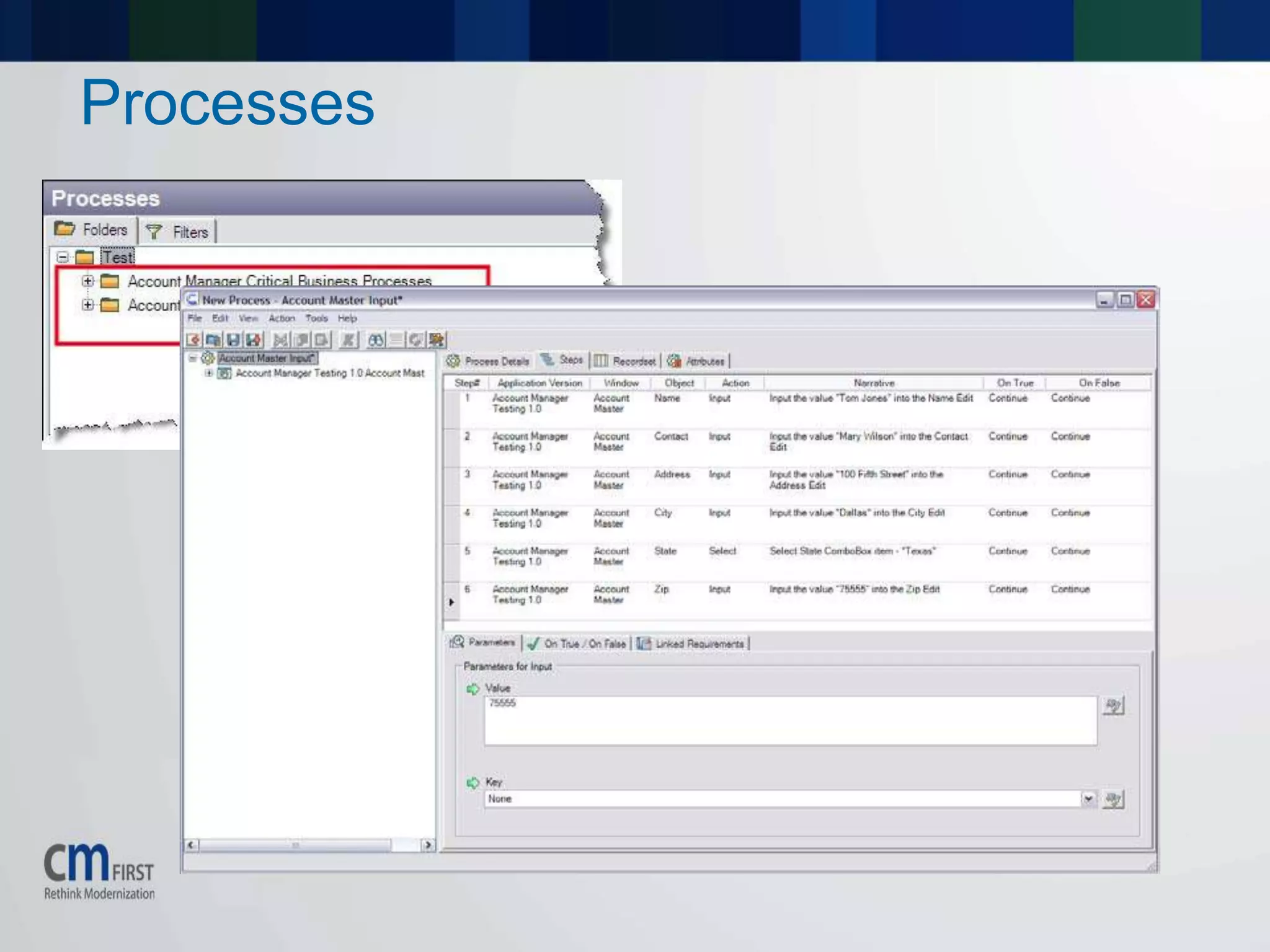This screenshot has width=1270, height=952.
Task: Click the grayed list lines toolbar icon
Action: click(395, 340)
